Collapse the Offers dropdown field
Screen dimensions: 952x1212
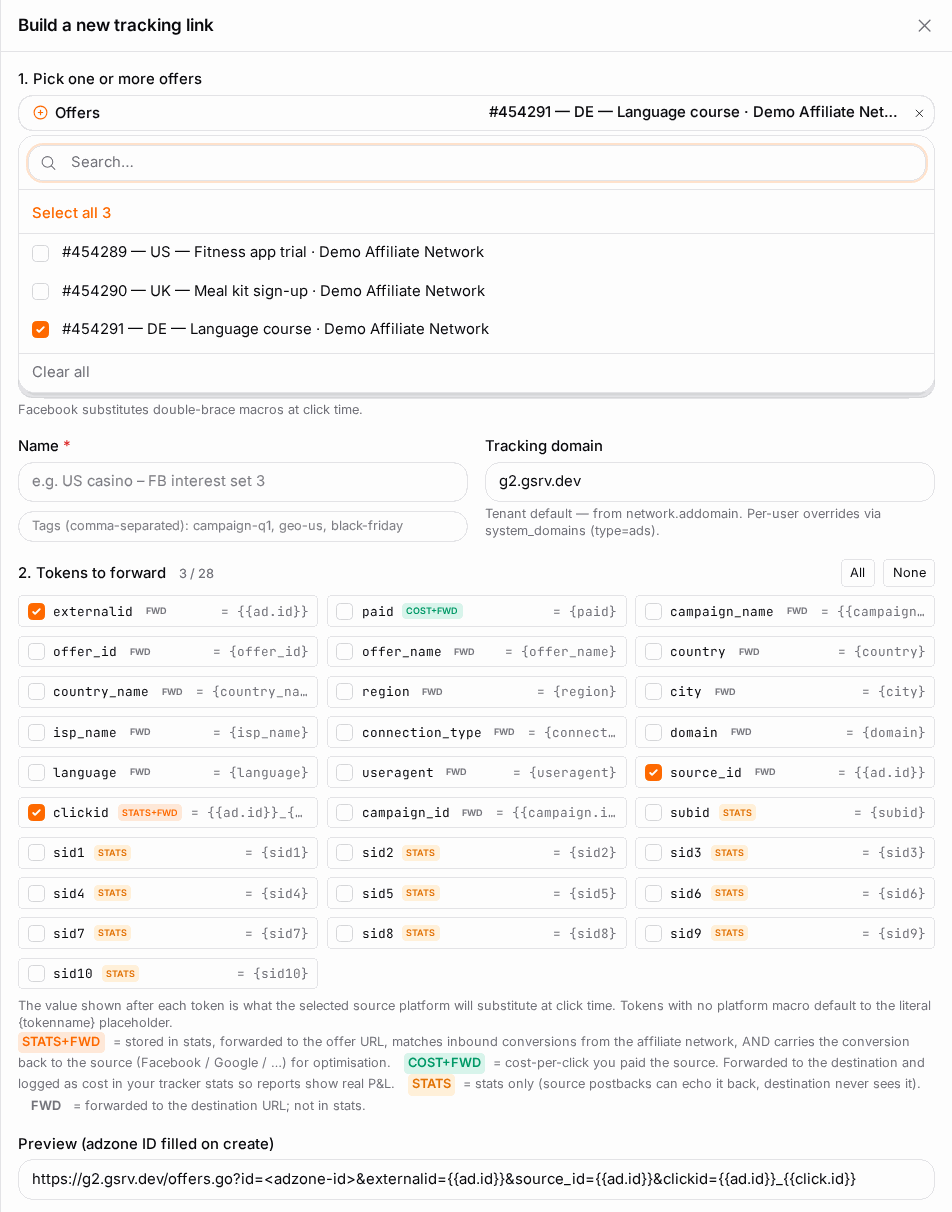click(x=476, y=113)
